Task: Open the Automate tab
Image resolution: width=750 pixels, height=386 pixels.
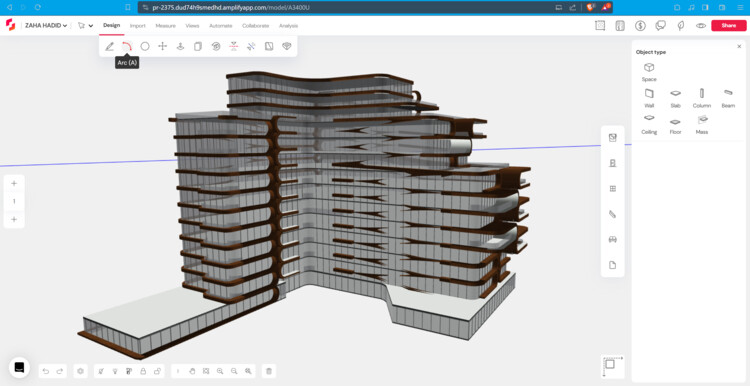Action: click(221, 26)
